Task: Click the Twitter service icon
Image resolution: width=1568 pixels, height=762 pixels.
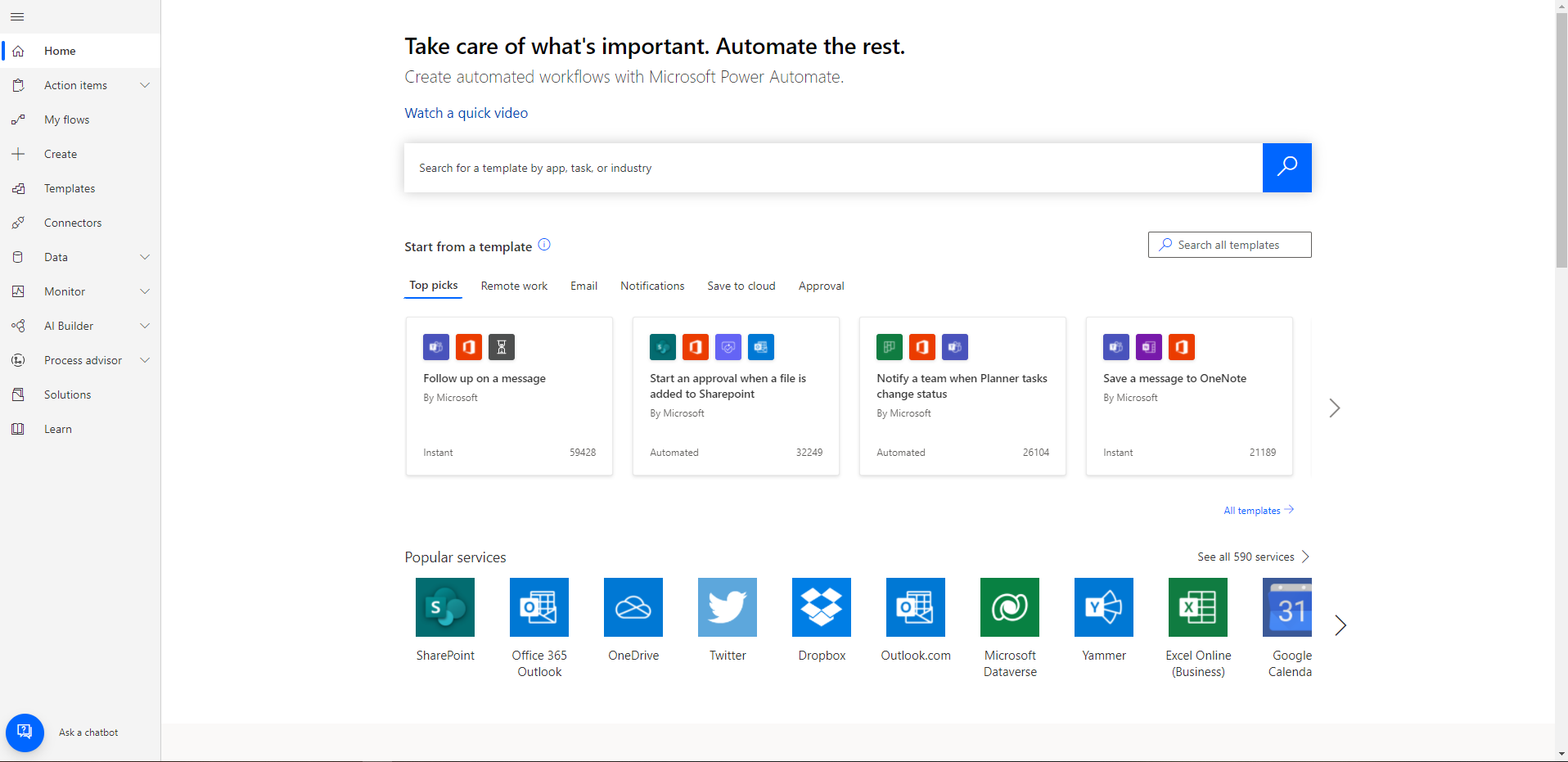Action: [x=727, y=607]
